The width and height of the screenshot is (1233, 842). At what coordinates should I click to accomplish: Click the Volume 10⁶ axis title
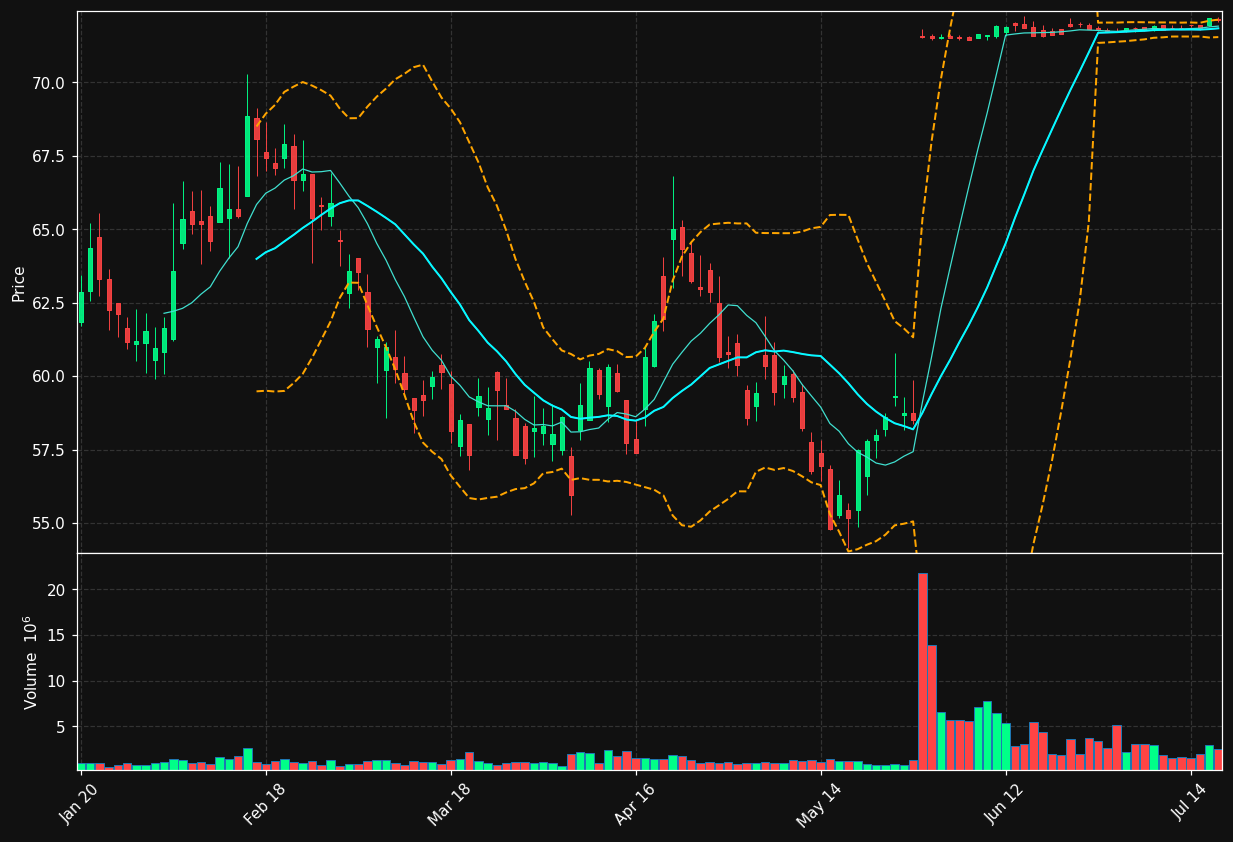[31, 662]
